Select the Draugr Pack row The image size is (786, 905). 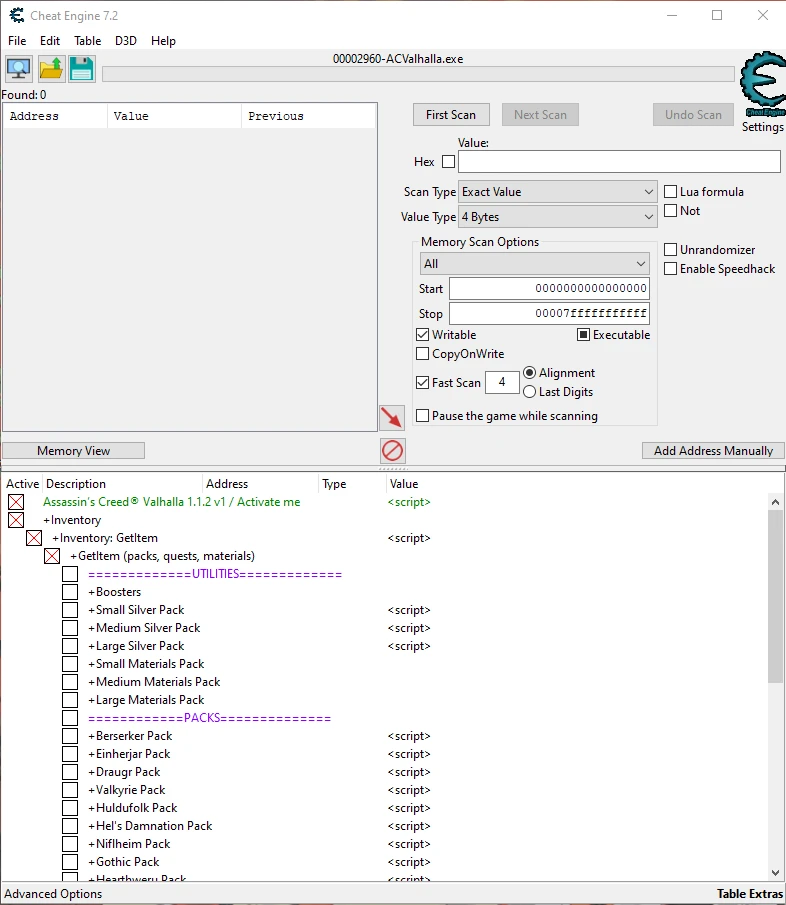click(385, 772)
